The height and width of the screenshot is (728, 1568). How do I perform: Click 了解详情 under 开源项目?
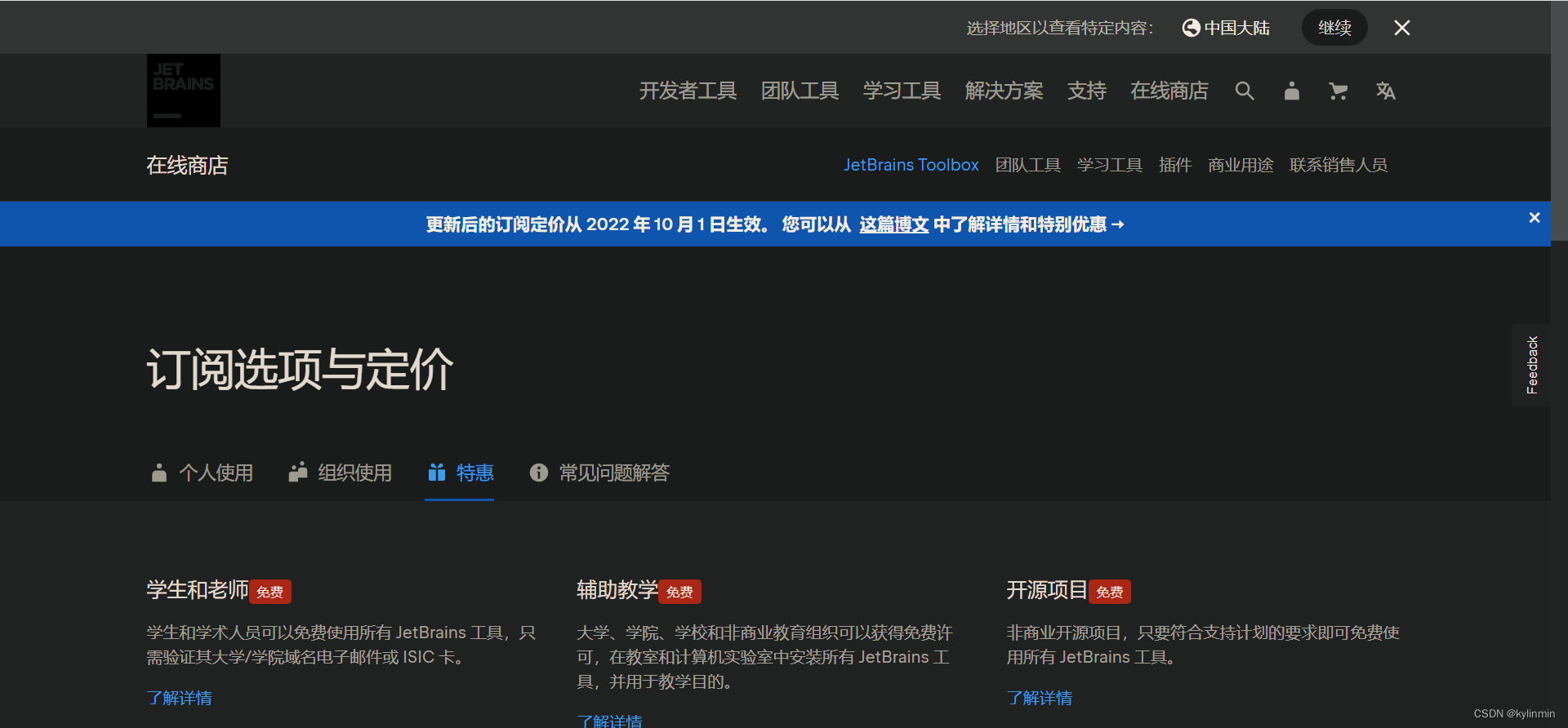coord(1039,698)
